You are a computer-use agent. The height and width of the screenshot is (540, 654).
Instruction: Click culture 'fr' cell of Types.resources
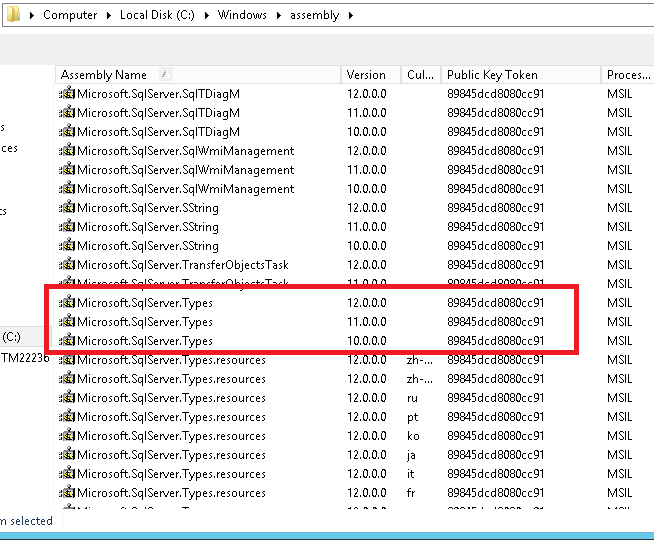411,493
